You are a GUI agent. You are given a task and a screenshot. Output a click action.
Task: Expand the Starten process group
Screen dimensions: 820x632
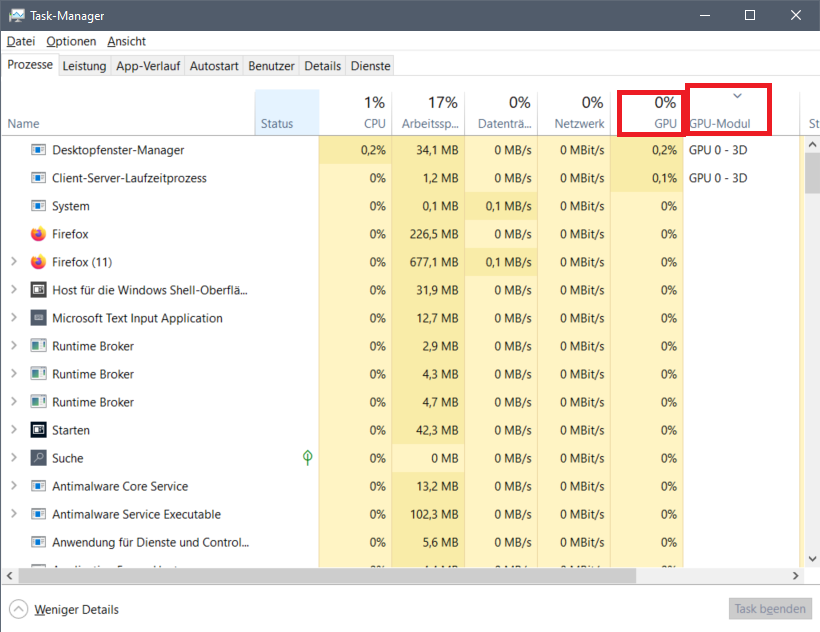click(14, 430)
